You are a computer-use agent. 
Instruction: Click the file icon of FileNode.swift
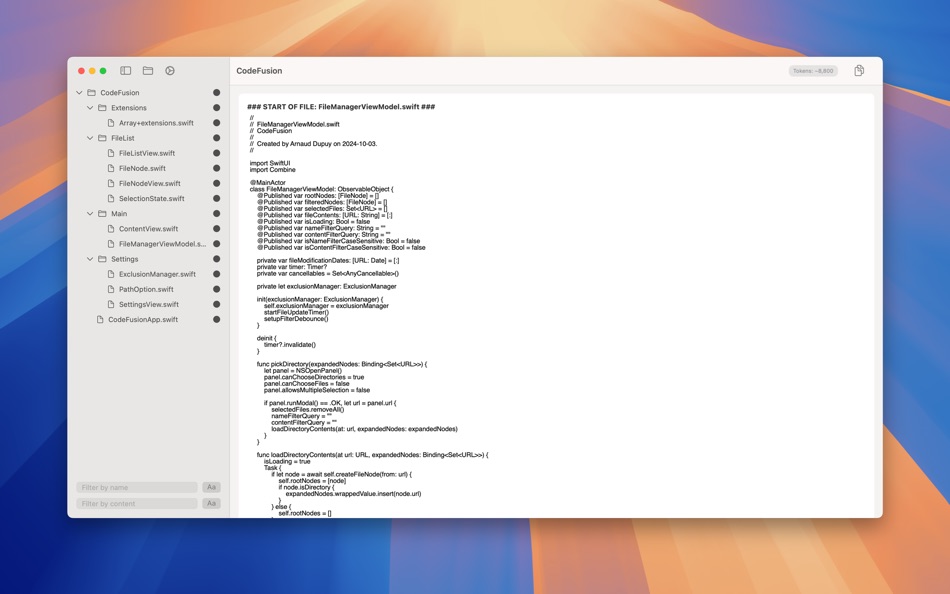click(111, 169)
